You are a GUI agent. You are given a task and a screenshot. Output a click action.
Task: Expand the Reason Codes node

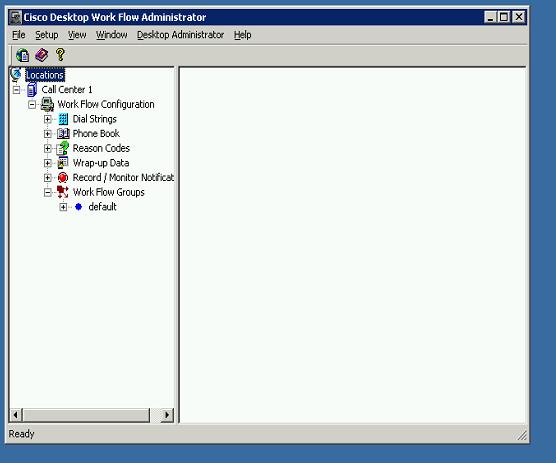(48, 149)
